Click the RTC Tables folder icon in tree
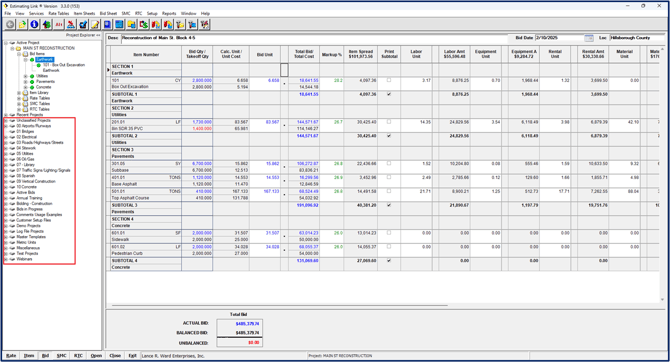The image size is (670, 362). pos(26,109)
